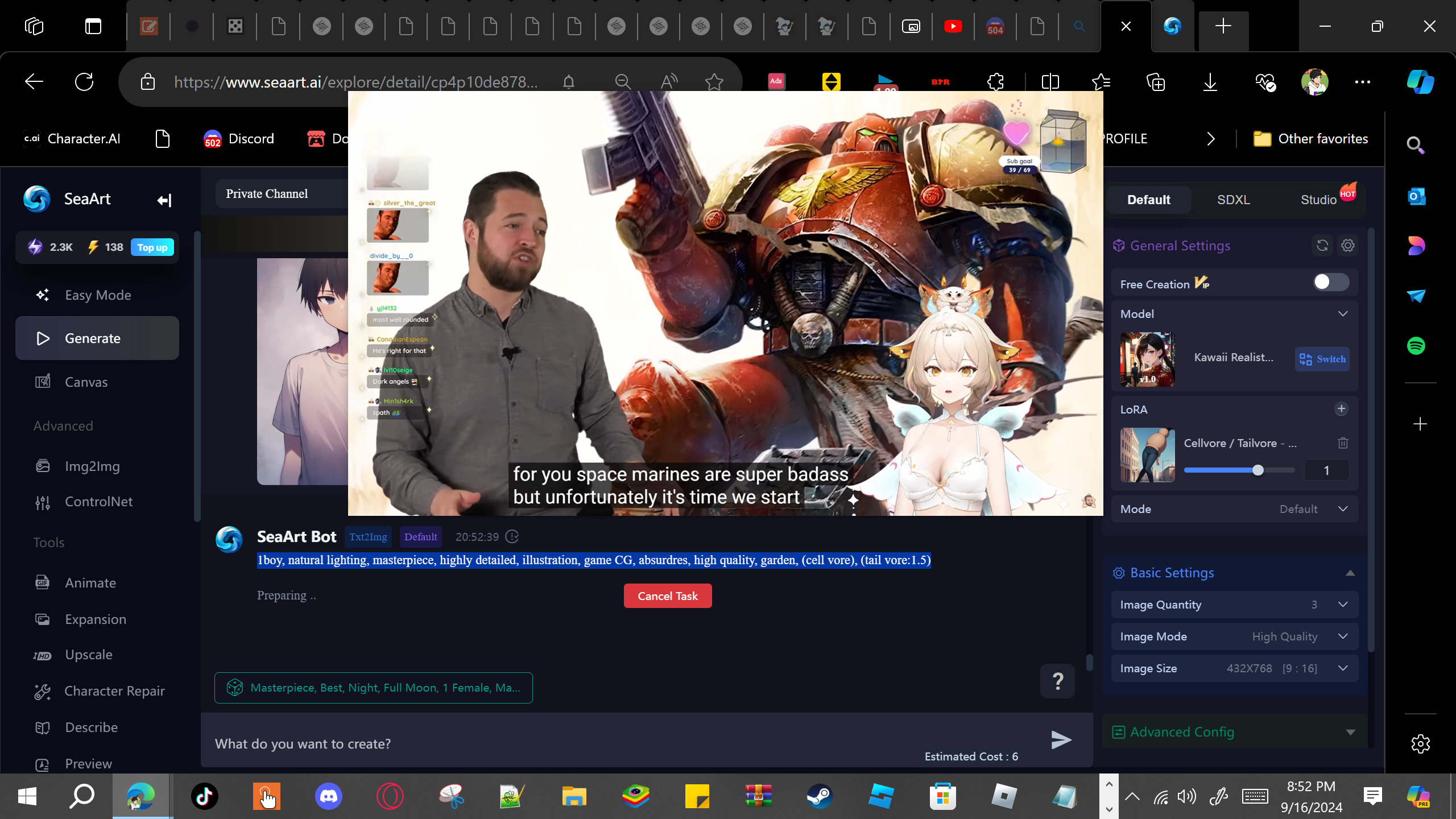Show more bookmarks with chevron arrow
The height and width of the screenshot is (819, 1456).
(1211, 139)
